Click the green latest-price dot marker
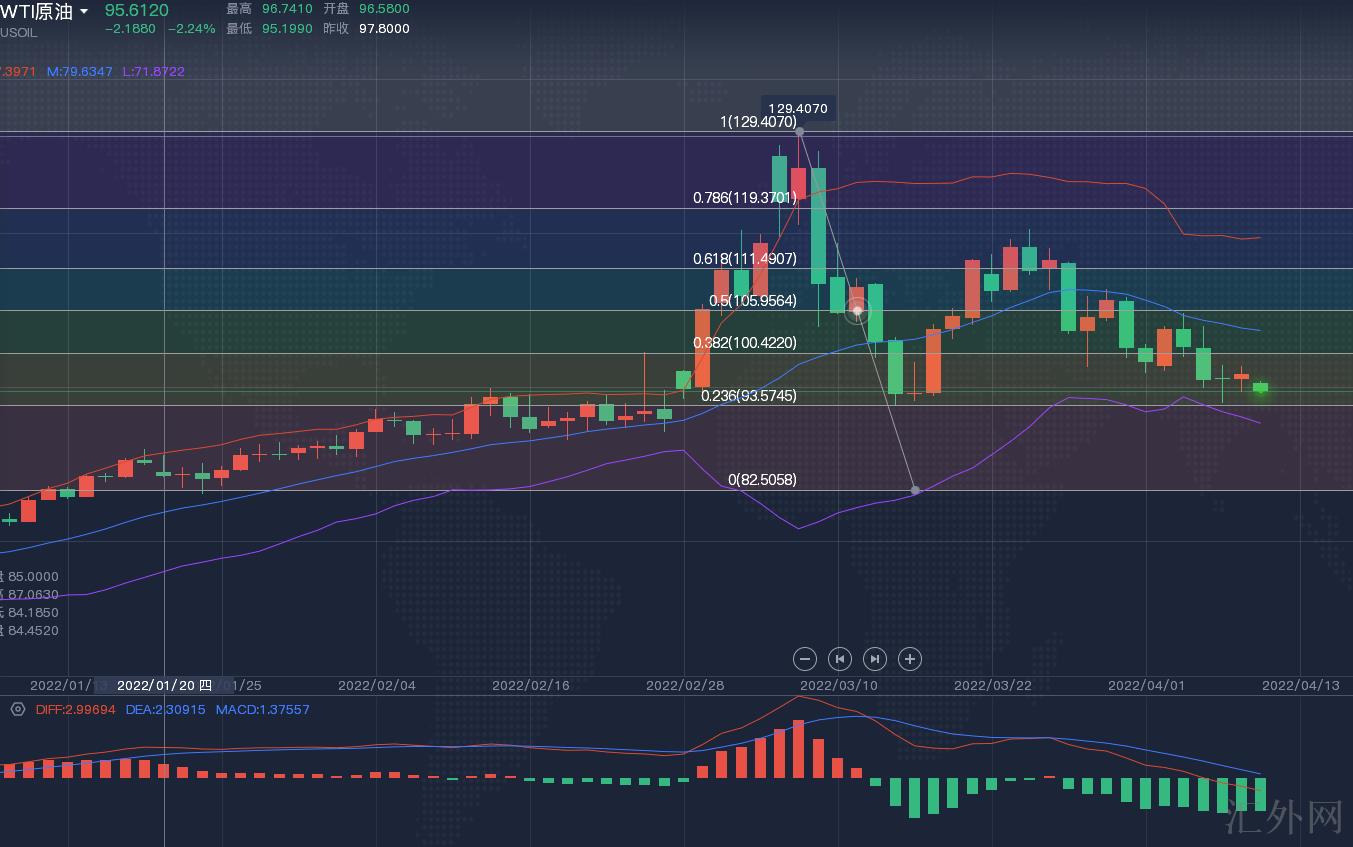Image resolution: width=1353 pixels, height=847 pixels. (x=1261, y=388)
